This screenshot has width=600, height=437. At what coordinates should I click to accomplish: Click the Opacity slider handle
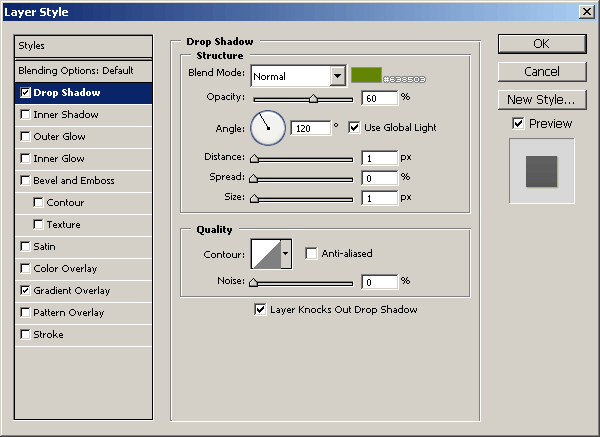tap(313, 99)
